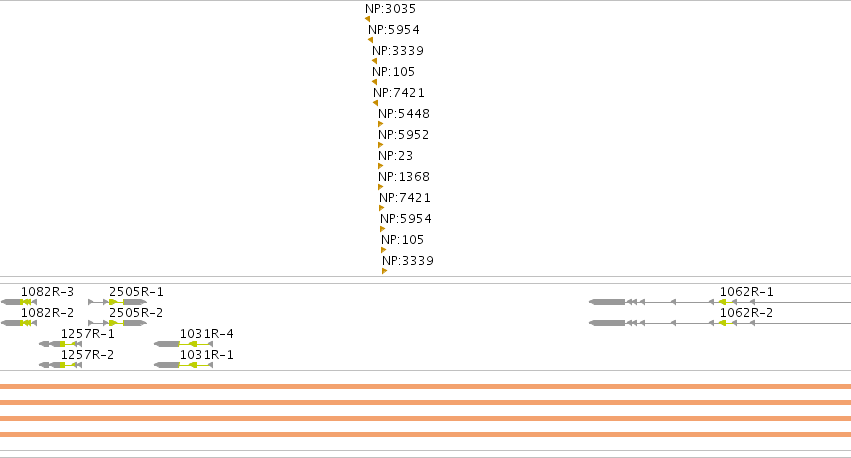Viewport: 851px width, 458px height.
Task: Click the gene model glyph under 2505R-1
Action: [x=117, y=302]
